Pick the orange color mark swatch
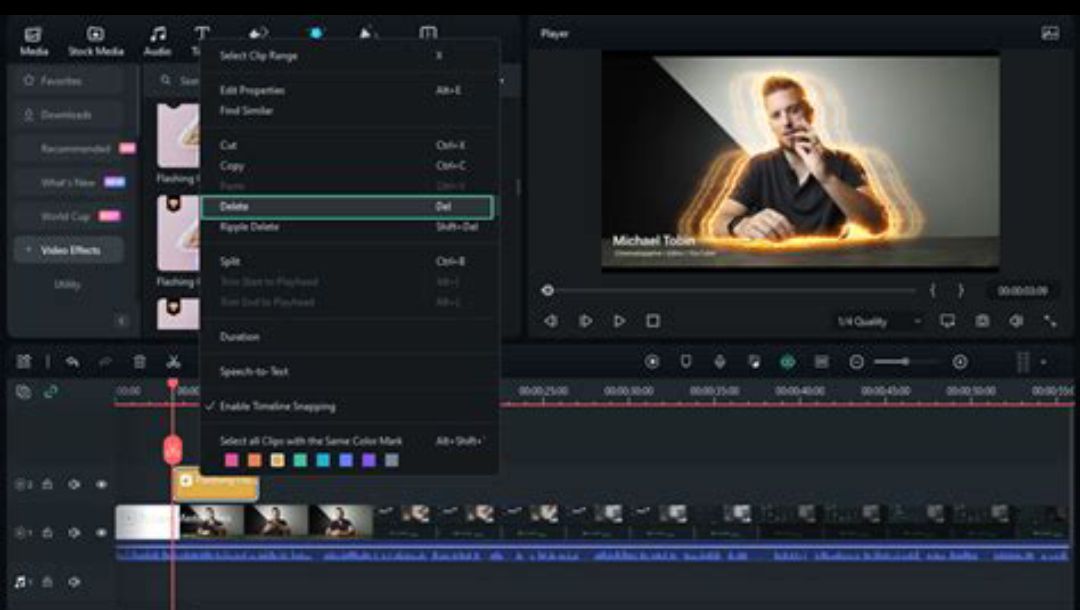1080x610 pixels. click(x=255, y=460)
